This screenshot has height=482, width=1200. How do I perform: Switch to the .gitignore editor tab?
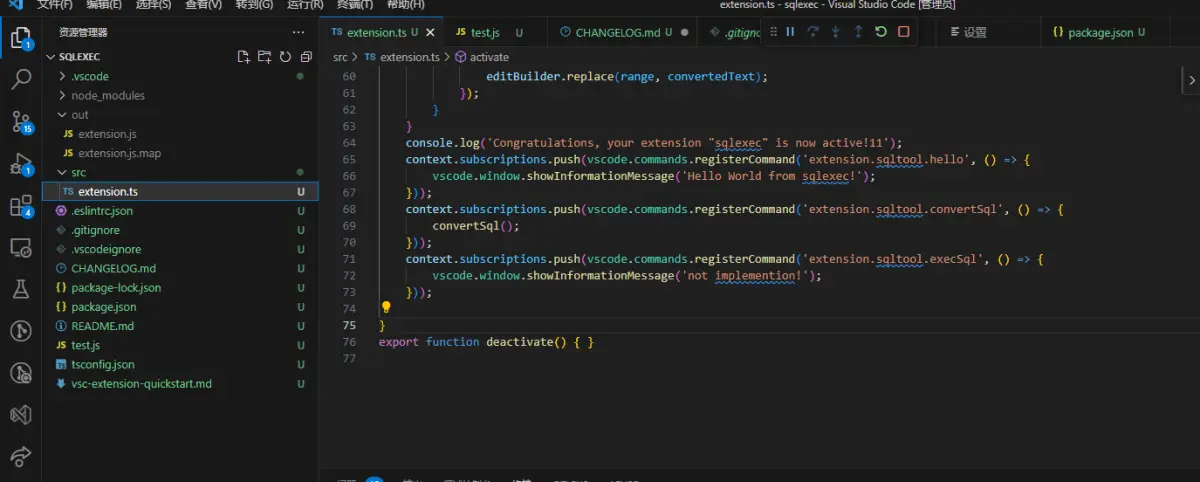[731, 32]
